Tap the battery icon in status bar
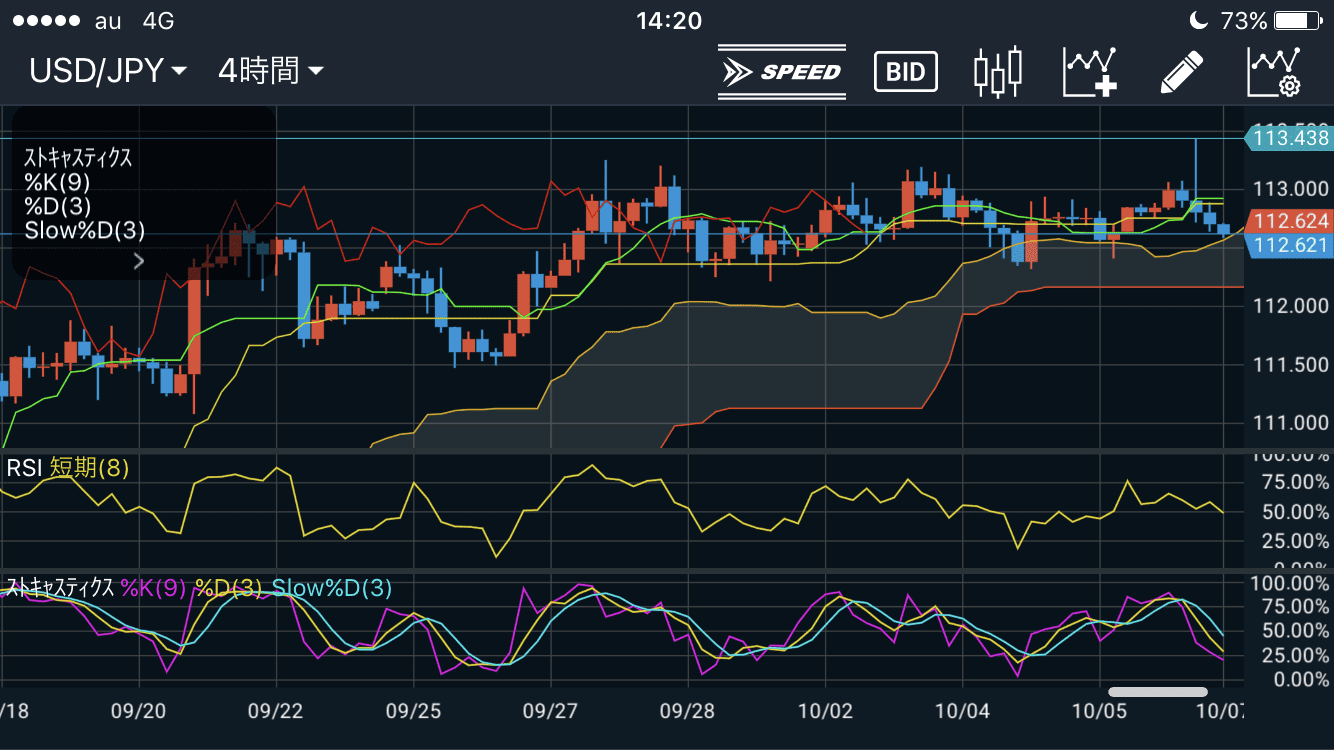 [1298, 21]
